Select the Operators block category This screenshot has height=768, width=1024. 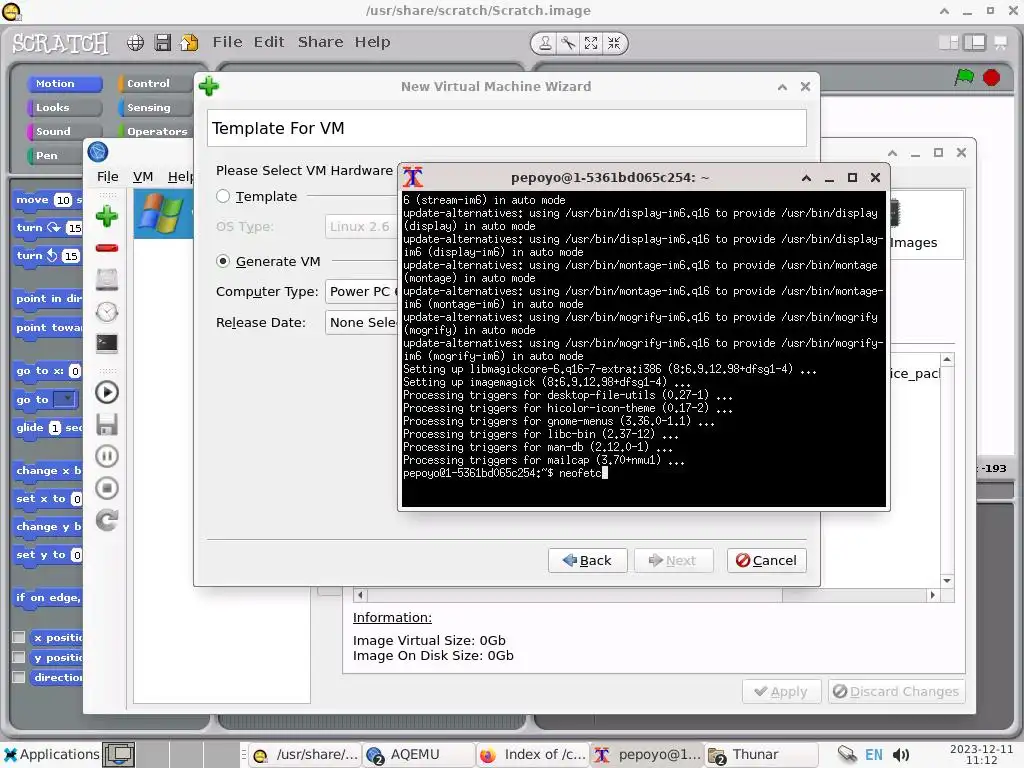click(x=155, y=131)
